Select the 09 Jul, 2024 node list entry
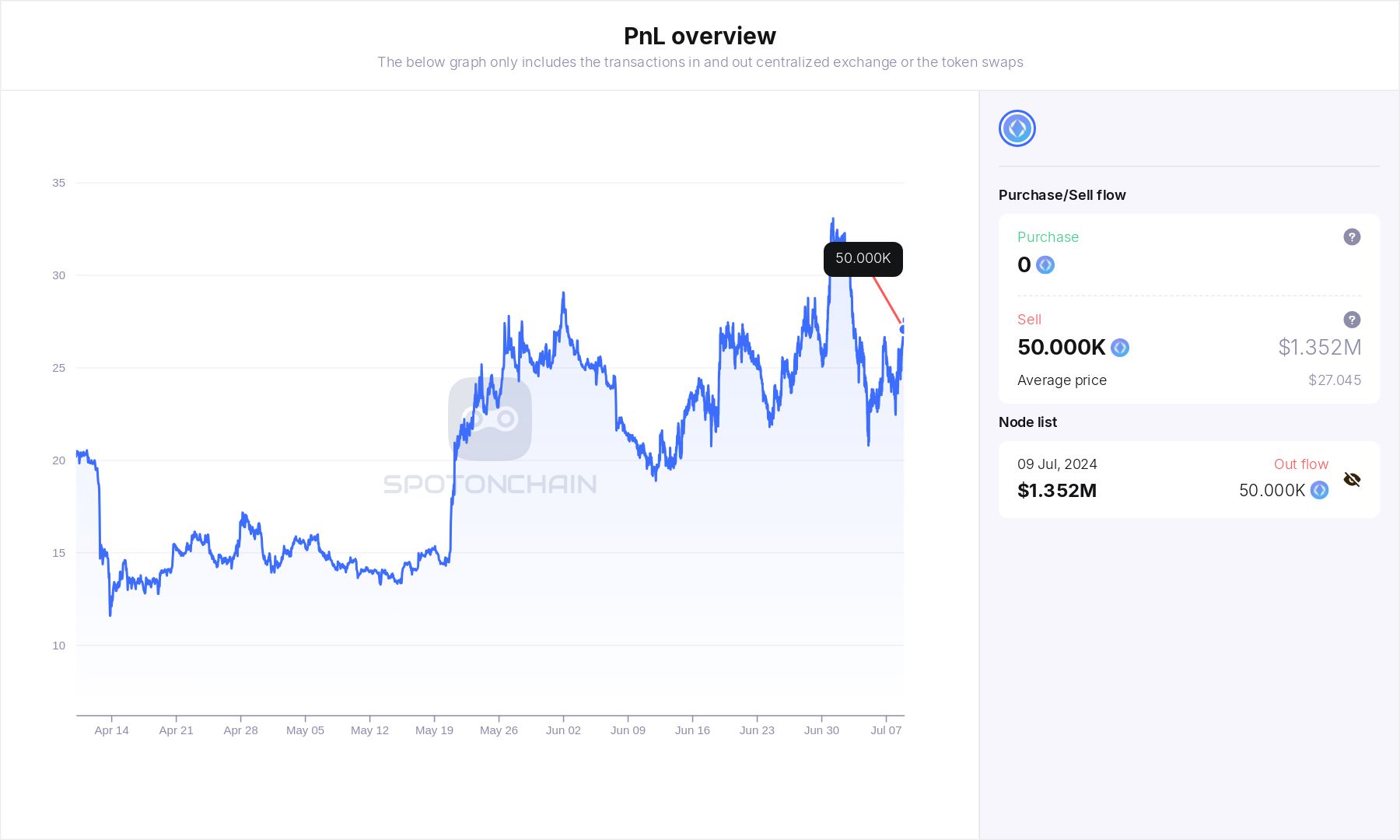1400x840 pixels. pos(1056,464)
